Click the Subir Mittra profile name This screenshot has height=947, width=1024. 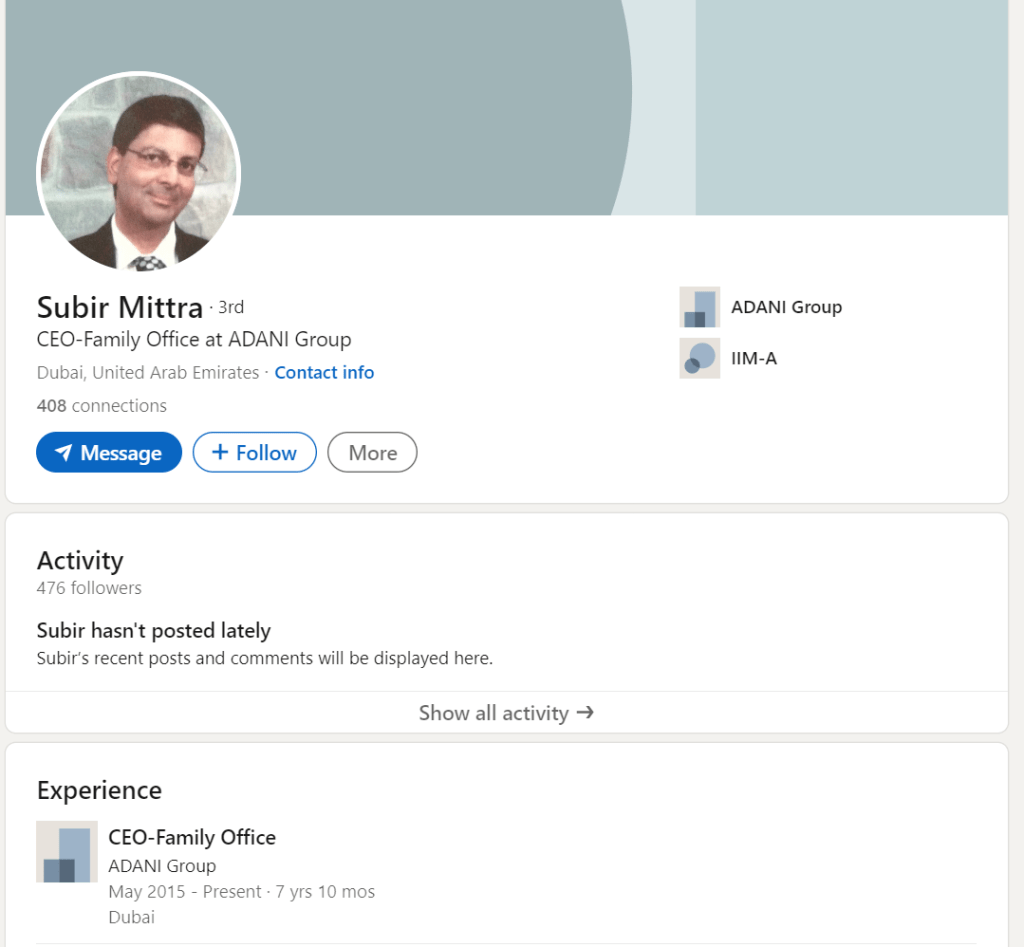pos(120,307)
